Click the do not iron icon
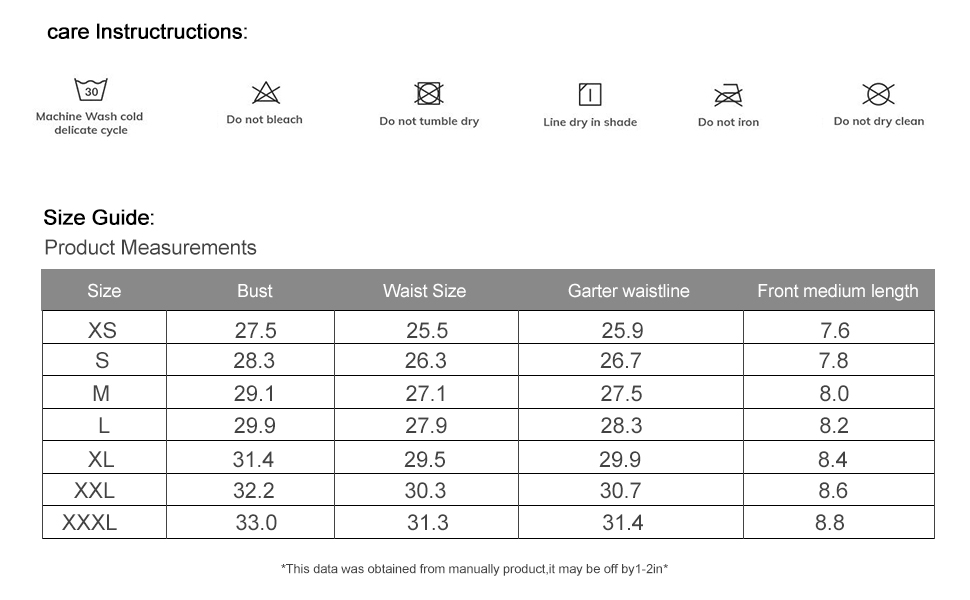 click(x=728, y=96)
